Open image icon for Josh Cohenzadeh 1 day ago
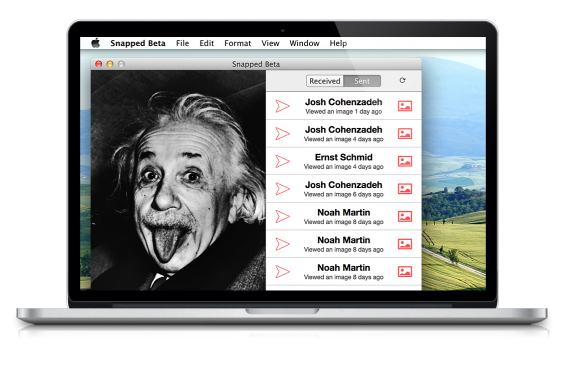 point(405,106)
